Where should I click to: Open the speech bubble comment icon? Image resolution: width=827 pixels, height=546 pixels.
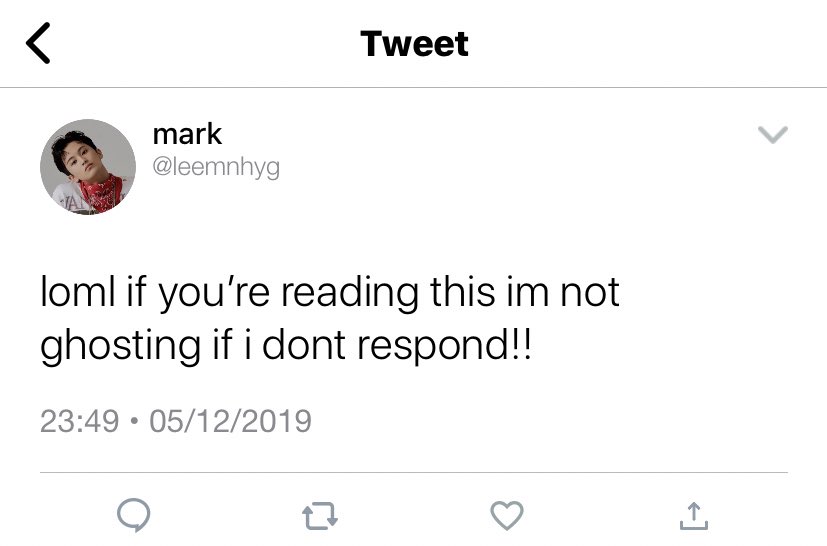tap(133, 514)
